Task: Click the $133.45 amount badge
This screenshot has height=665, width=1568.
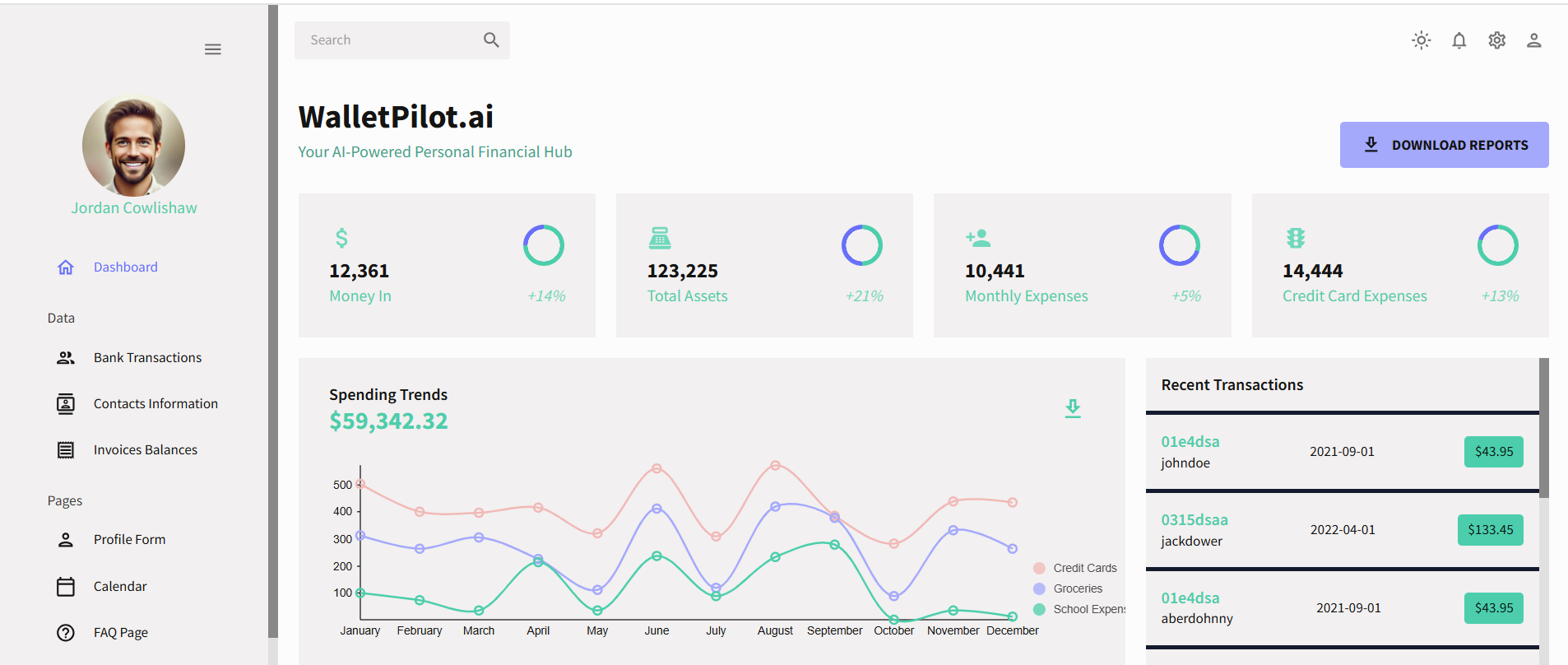Action: pyautogui.click(x=1491, y=530)
